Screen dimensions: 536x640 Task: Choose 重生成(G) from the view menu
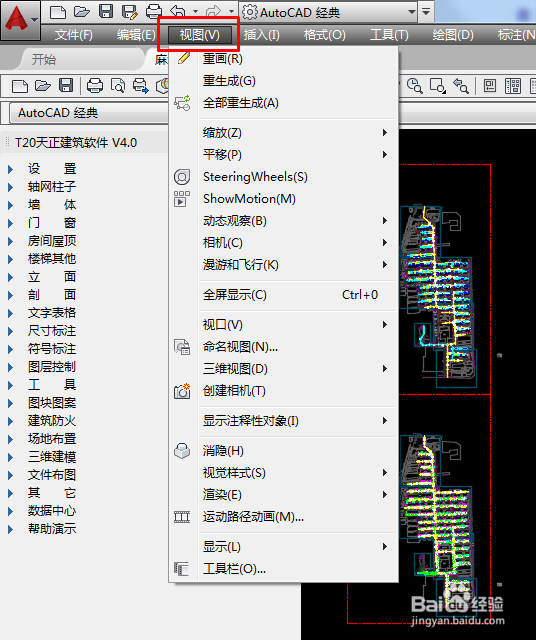point(284,81)
